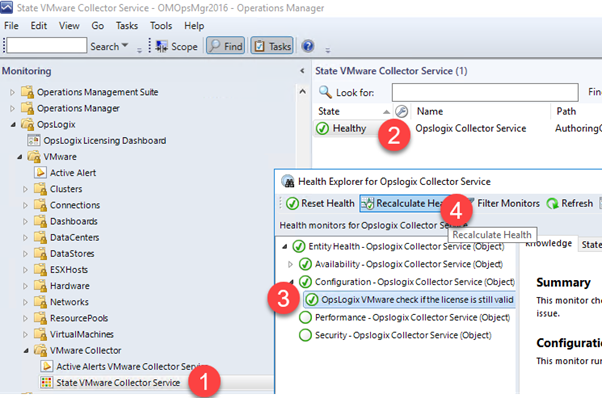Open Active Alerts VMware Collector Service view

click(x=132, y=367)
